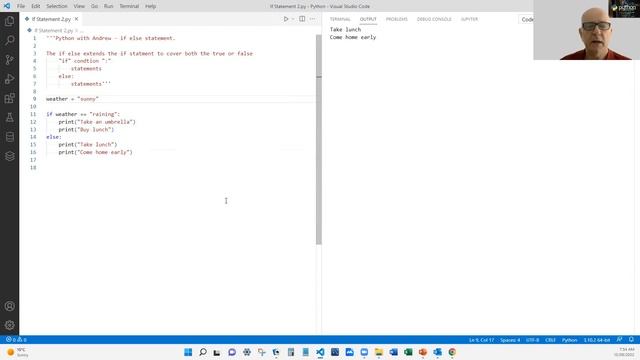Image resolution: width=640 pixels, height=360 pixels.
Task: Open Windows Start menu
Action: (x=188, y=352)
